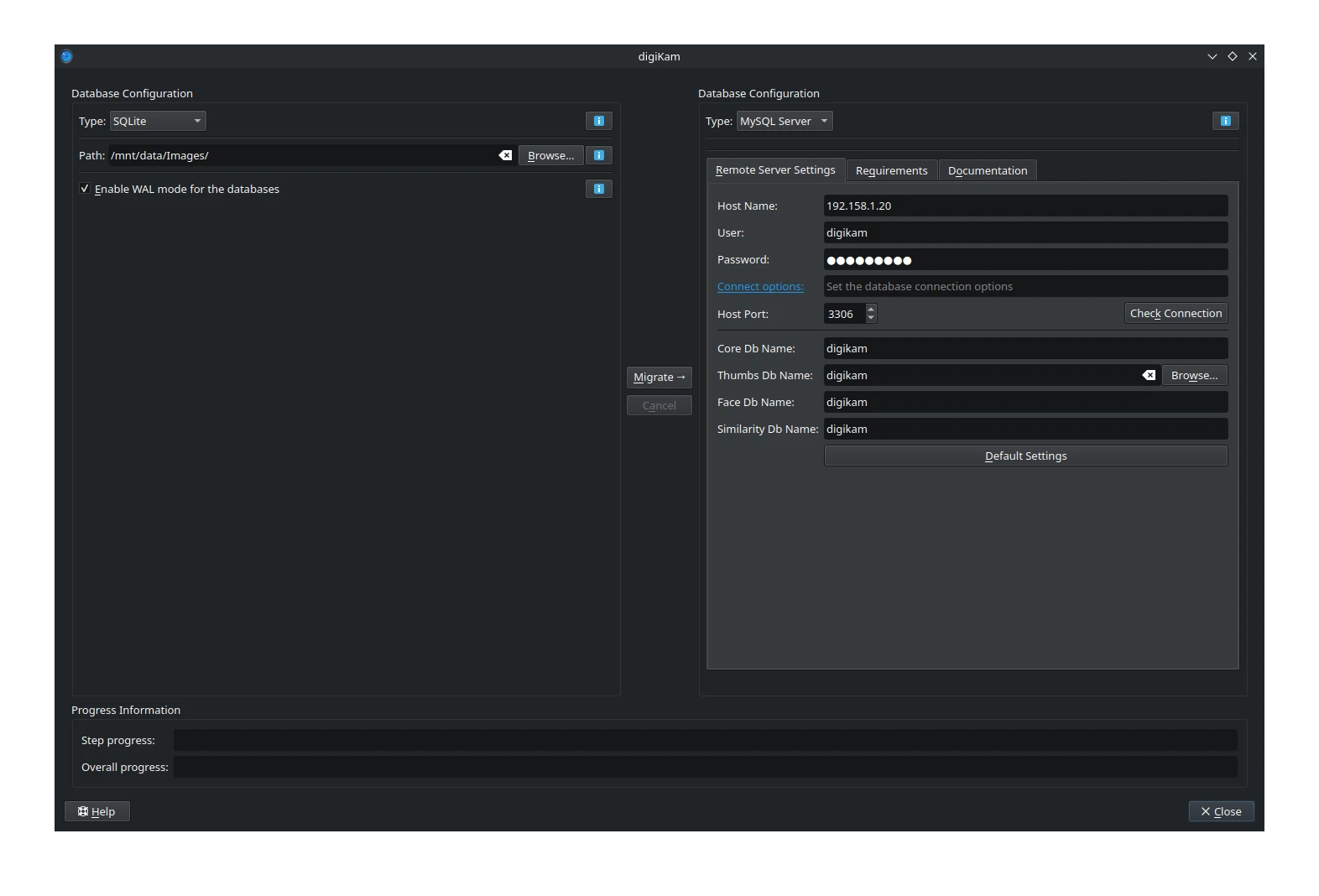Click the info icon beside MySQL Server type
The height and width of the screenshot is (896, 1319).
(1225, 121)
